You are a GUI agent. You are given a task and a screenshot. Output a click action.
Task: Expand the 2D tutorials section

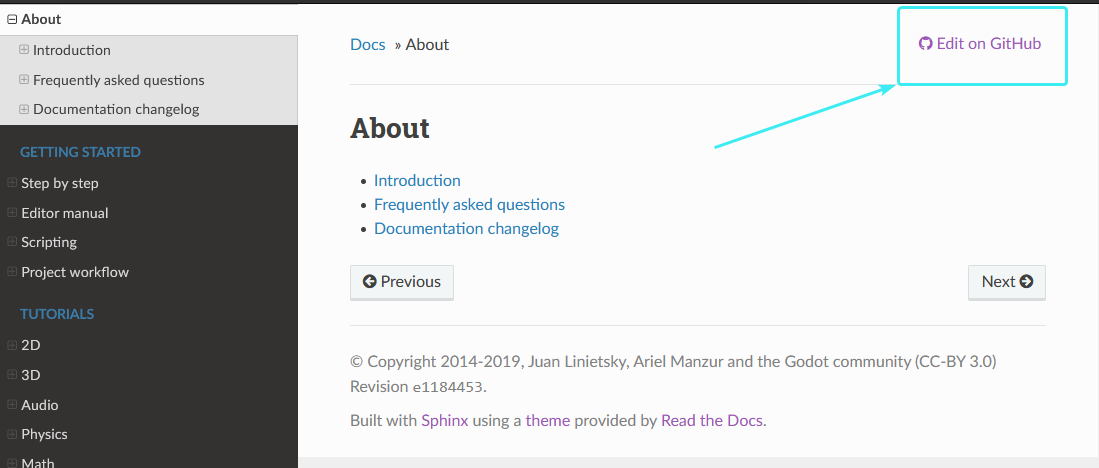click(x=12, y=345)
